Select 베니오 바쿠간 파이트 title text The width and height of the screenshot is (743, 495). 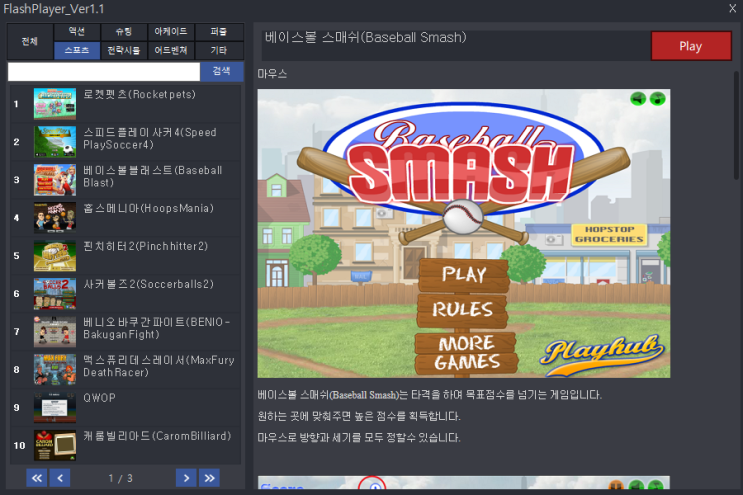coord(156,328)
